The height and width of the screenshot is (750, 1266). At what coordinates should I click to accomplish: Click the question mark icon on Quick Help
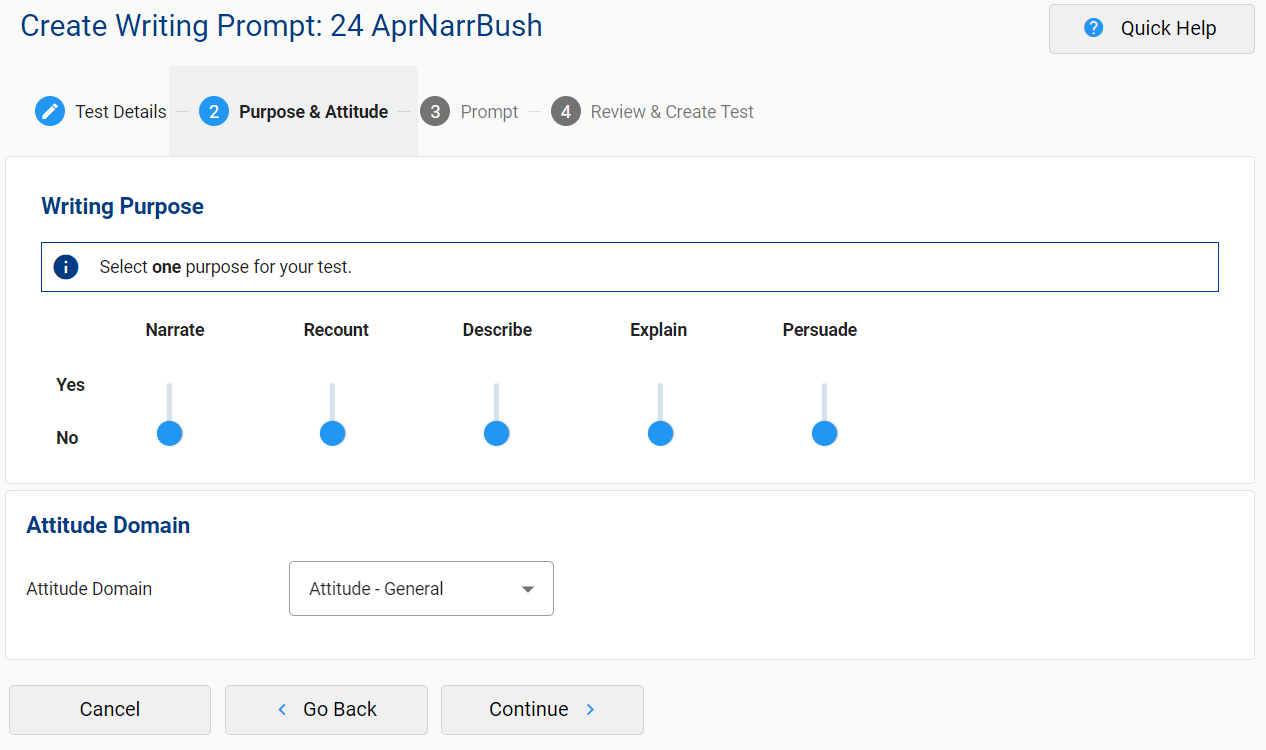[1090, 29]
